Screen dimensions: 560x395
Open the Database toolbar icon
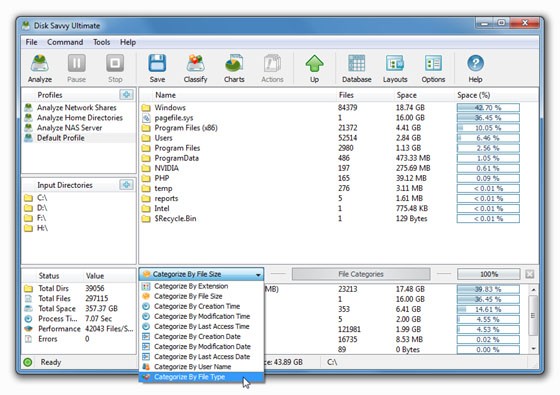click(356, 63)
